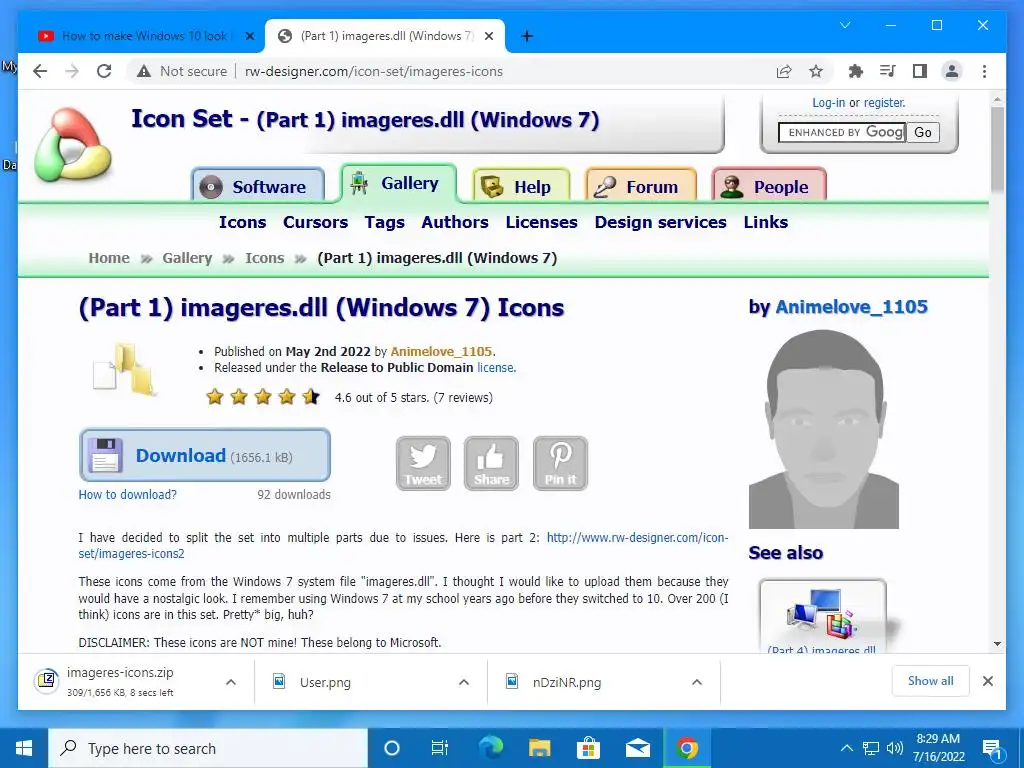
Task: Bookmark page with the star icon
Action: 816,71
